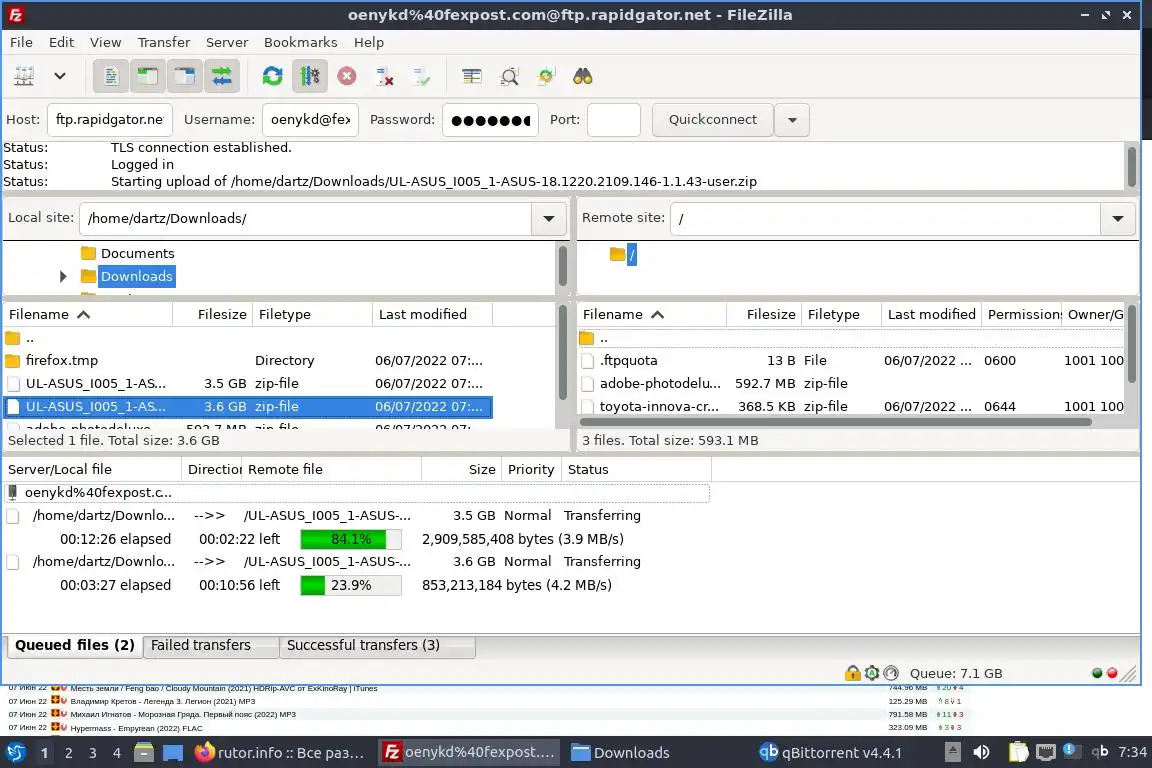
Task: Select the toyota-innova-cr remote zip file
Action: click(x=851, y=406)
